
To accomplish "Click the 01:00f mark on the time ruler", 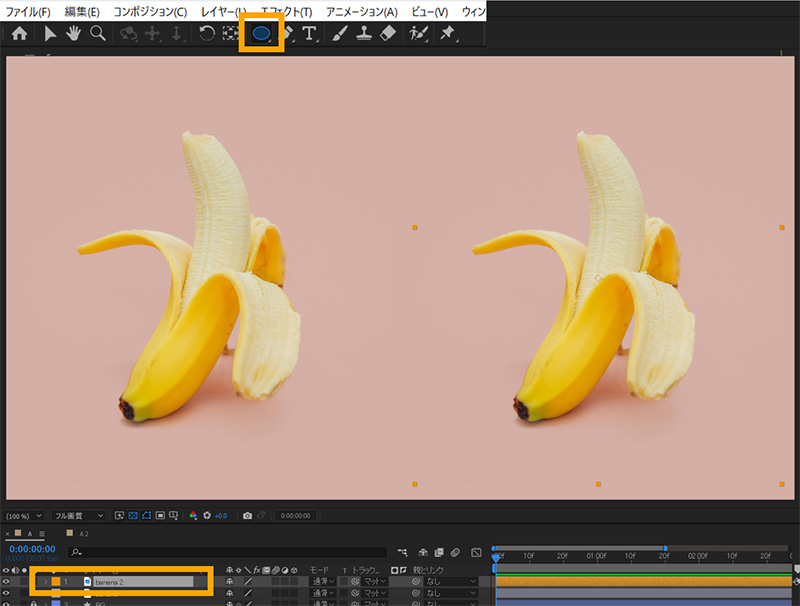I will [x=596, y=556].
